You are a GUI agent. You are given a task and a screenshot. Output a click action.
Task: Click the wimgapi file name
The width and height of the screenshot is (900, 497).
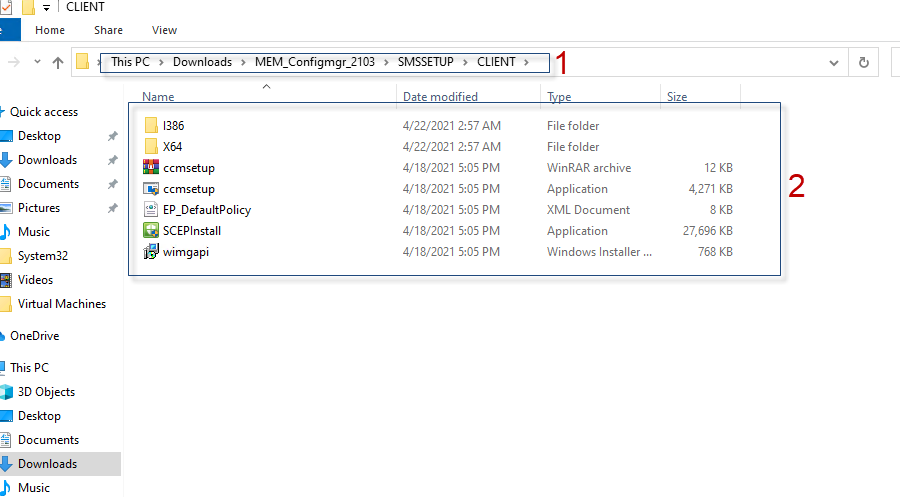coord(186,252)
